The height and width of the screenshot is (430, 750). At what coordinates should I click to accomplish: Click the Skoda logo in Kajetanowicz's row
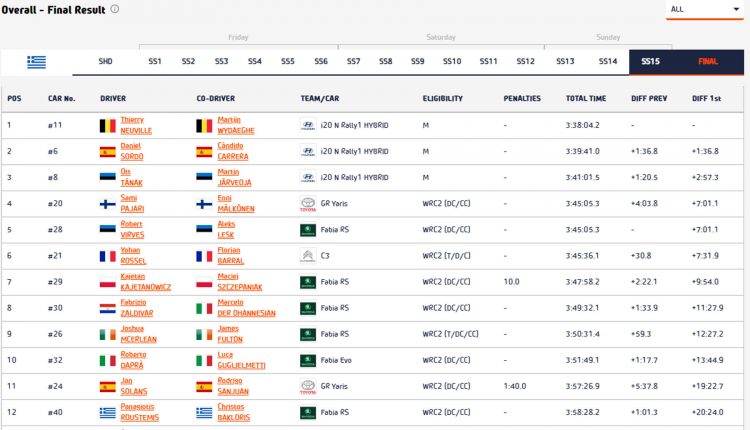click(x=308, y=282)
